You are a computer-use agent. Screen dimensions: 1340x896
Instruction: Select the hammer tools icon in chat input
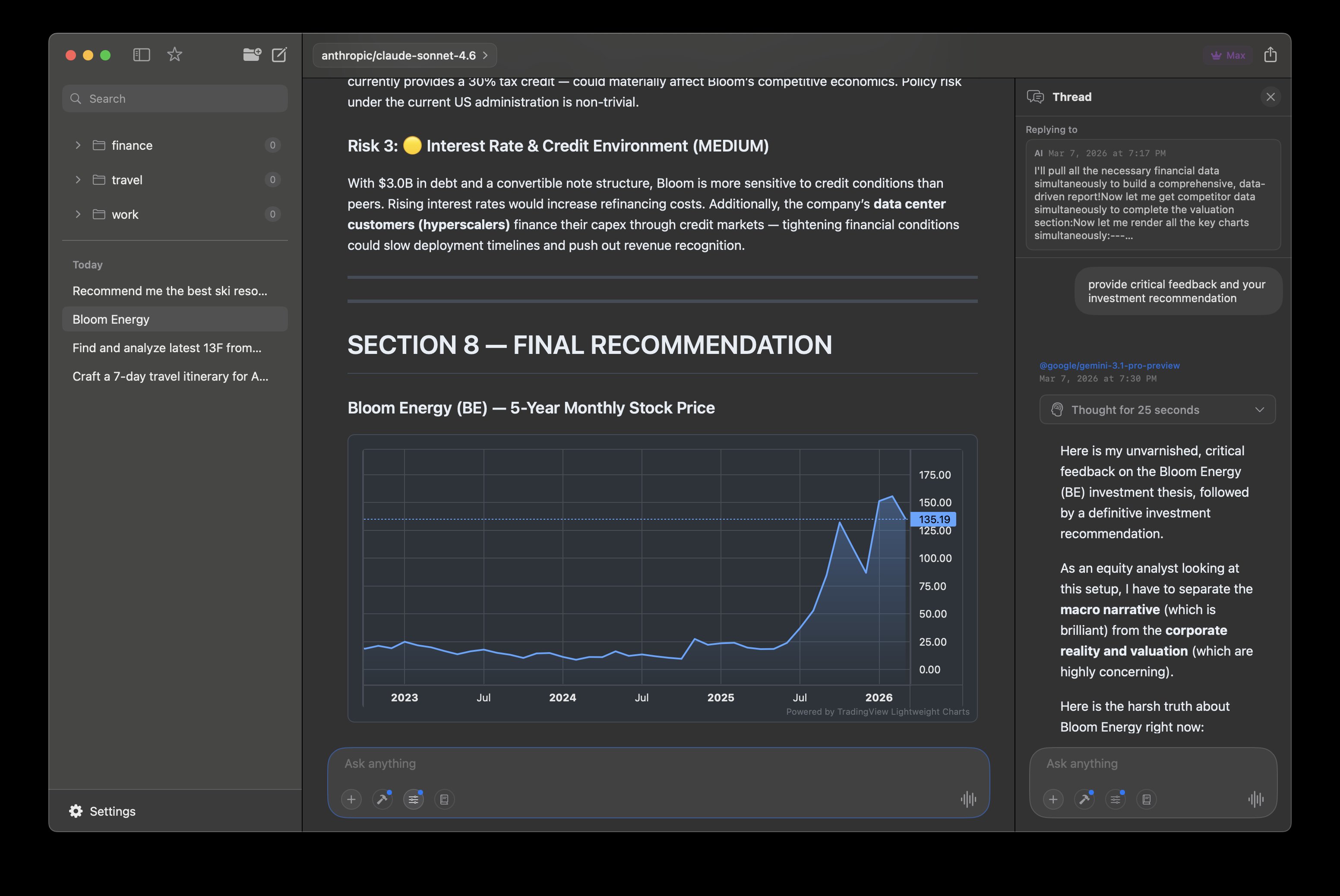[382, 799]
